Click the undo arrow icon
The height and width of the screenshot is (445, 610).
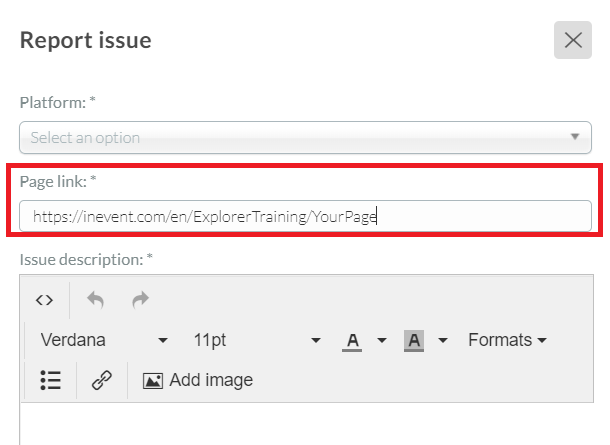pos(96,300)
